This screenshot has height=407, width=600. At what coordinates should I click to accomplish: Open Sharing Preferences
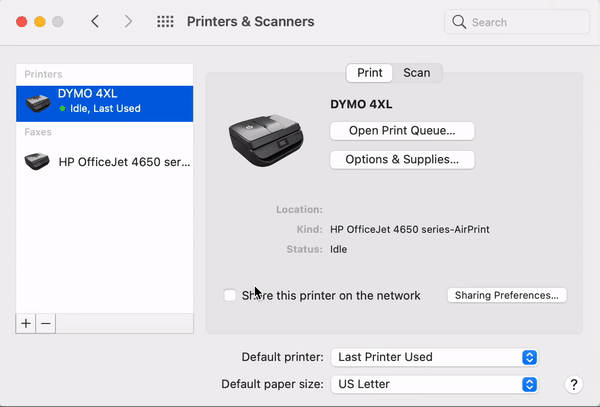pyautogui.click(x=507, y=295)
